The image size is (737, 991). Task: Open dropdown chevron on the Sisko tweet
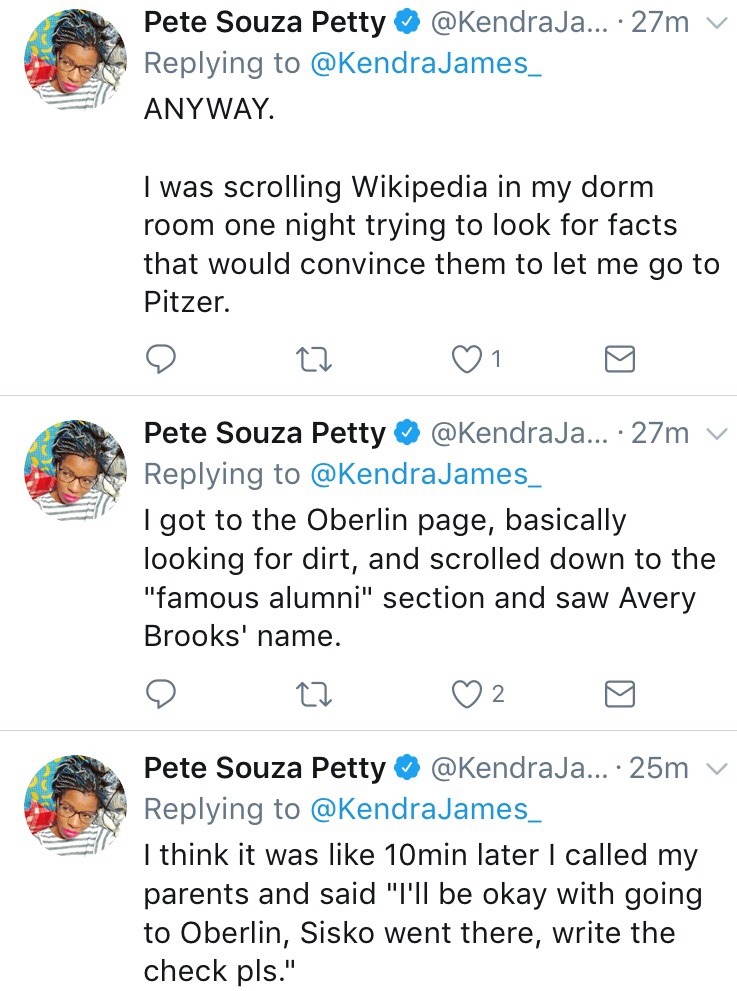point(714,768)
